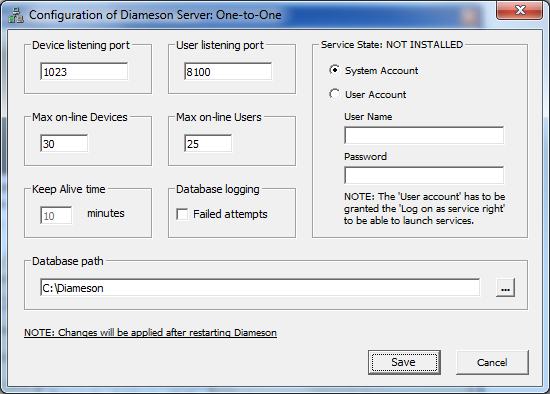550x394 pixels.
Task: Click the User listening port field
Action: coord(228,72)
